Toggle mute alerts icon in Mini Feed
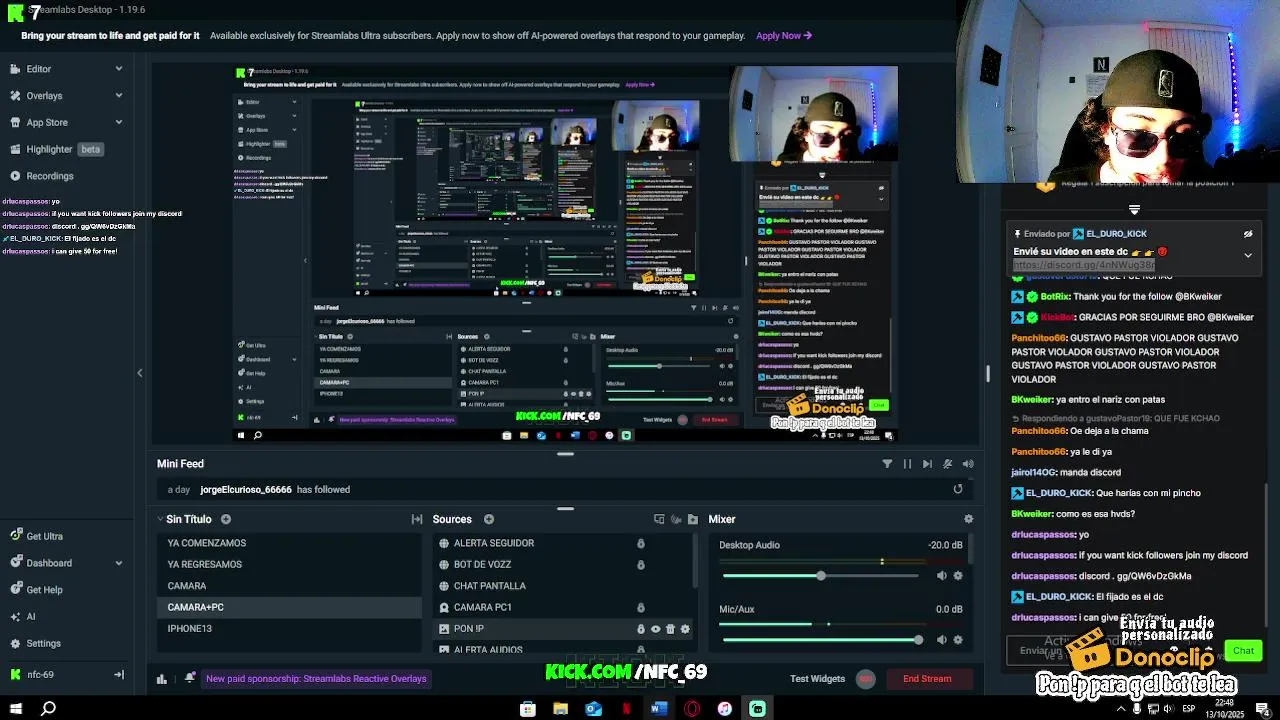The image size is (1280, 720). [x=947, y=464]
